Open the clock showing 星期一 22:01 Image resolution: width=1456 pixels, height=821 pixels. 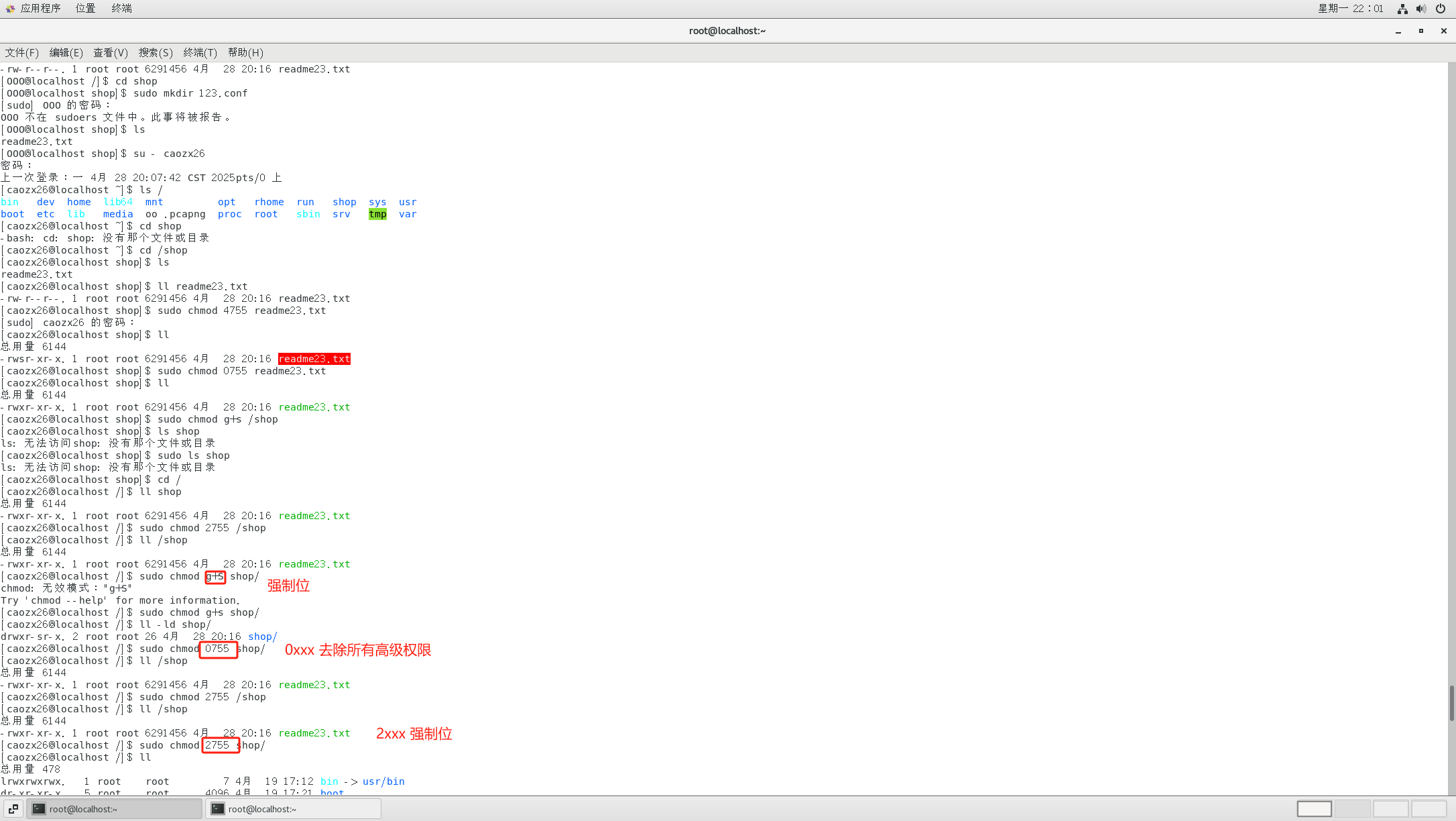(1350, 8)
